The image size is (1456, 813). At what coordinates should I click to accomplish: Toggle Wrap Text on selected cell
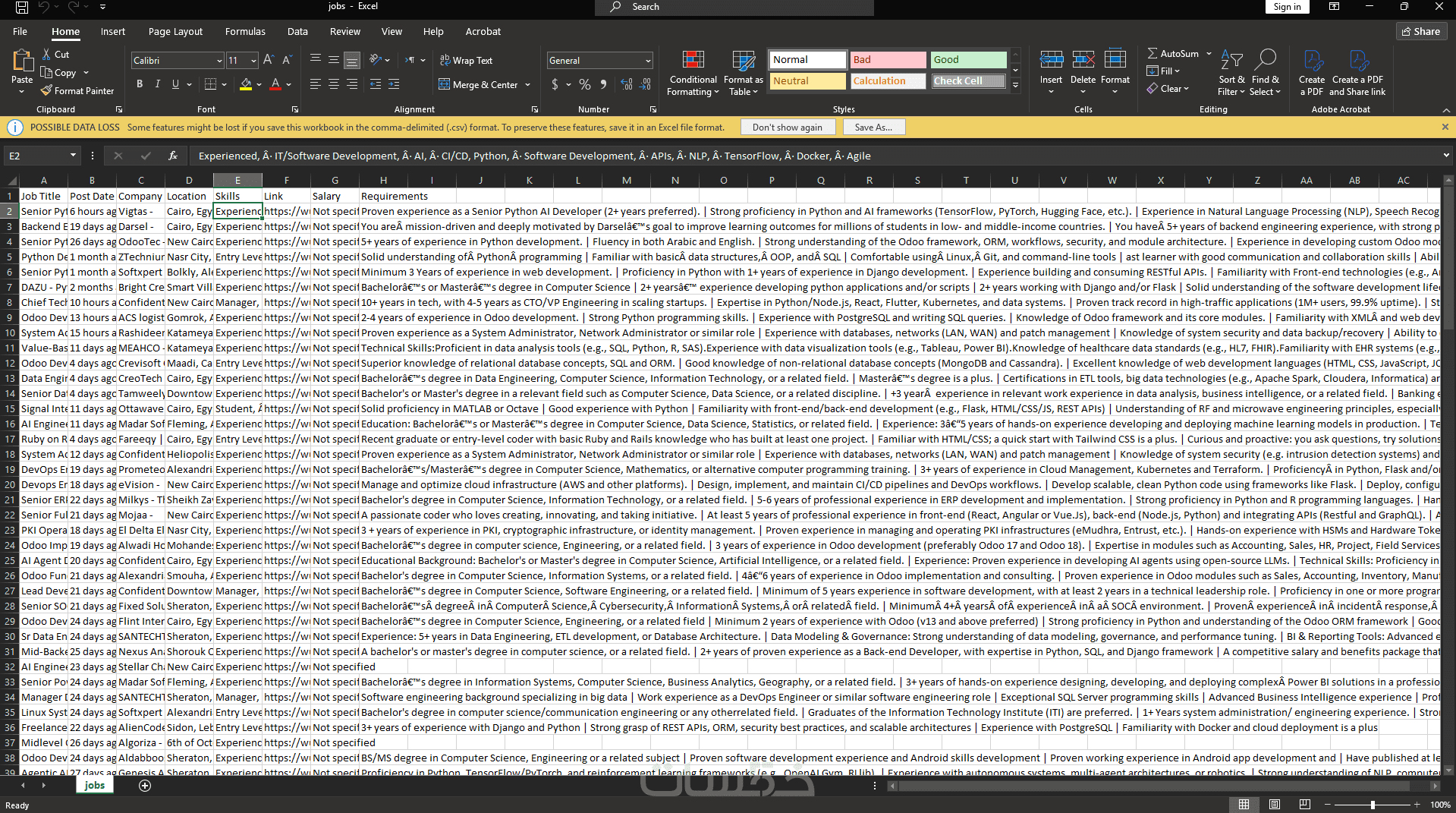click(x=466, y=60)
